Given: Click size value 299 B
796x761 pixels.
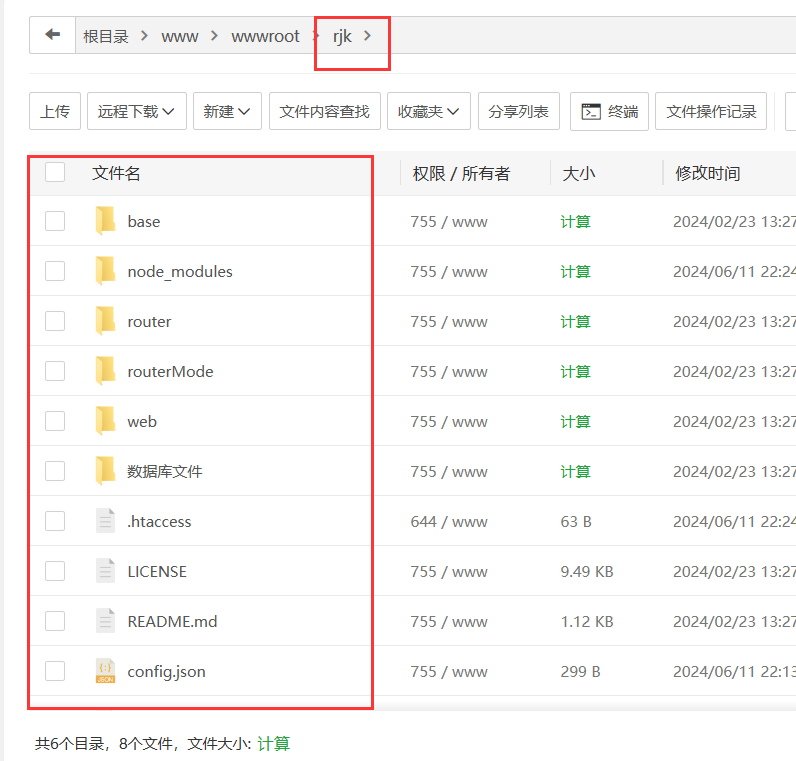Looking at the screenshot, I should click(x=580, y=672).
